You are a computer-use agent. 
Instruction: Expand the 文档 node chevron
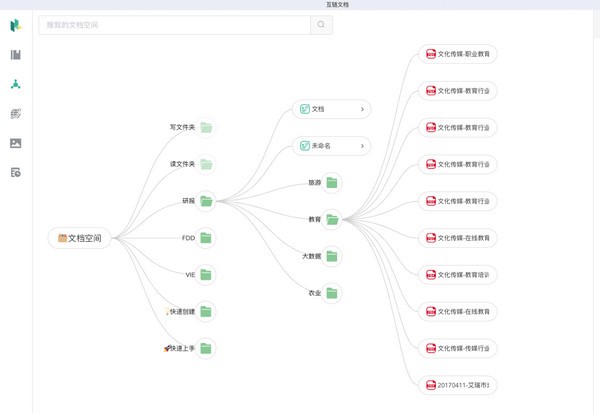(x=362, y=109)
